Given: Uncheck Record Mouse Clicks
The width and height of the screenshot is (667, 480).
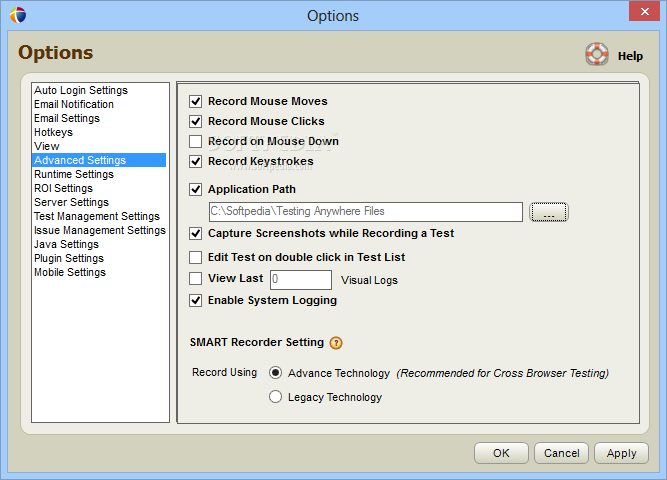Looking at the screenshot, I should coord(196,121).
